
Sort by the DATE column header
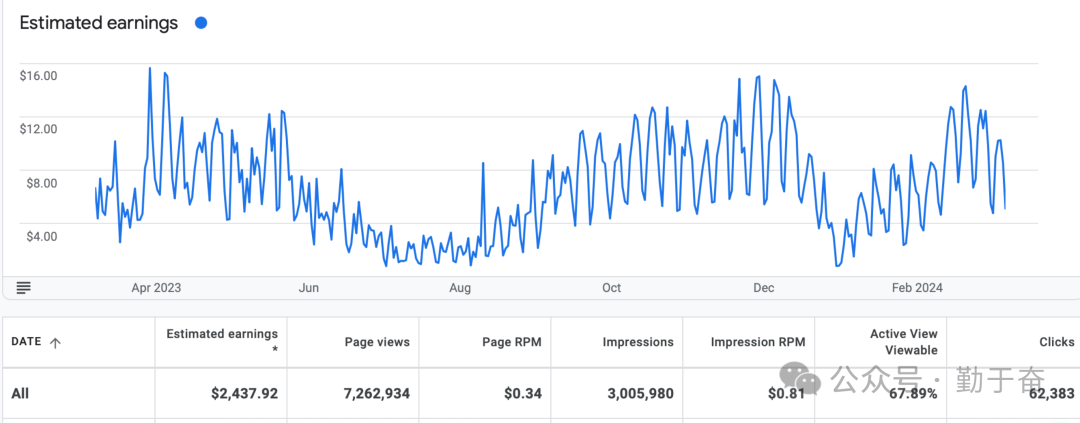coord(25,342)
